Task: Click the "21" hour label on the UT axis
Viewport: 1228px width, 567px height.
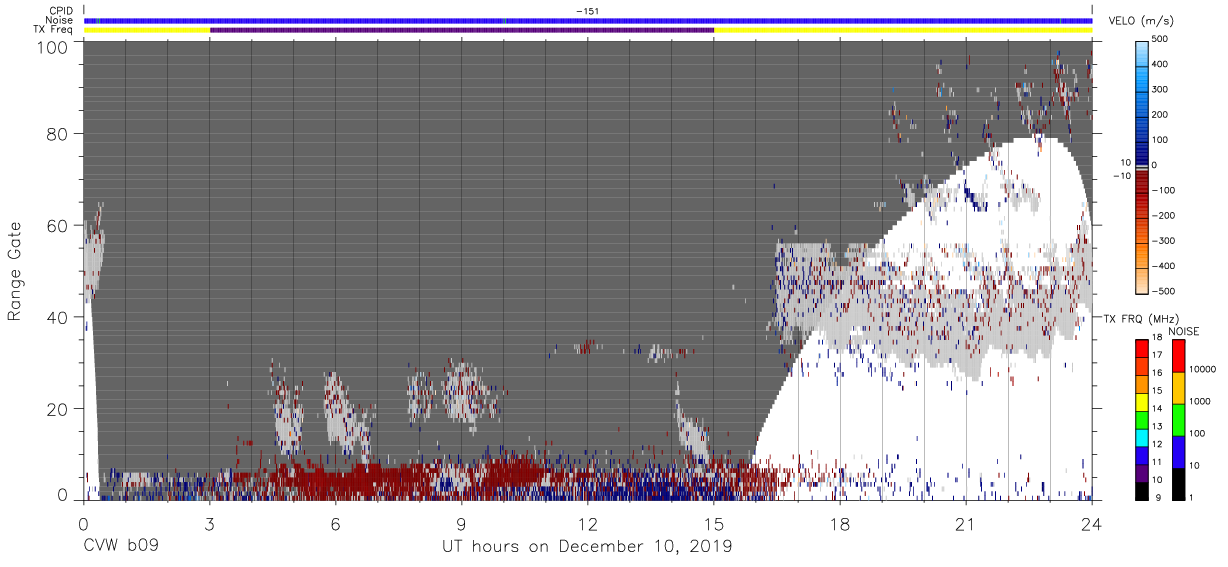Action: tap(966, 523)
